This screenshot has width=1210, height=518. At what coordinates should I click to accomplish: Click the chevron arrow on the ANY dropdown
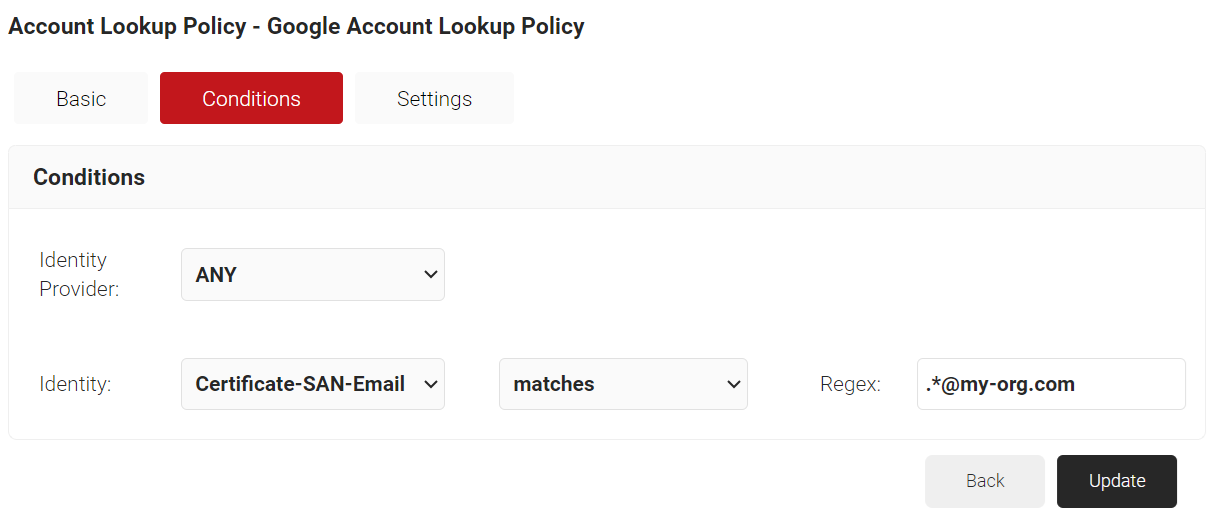431,274
